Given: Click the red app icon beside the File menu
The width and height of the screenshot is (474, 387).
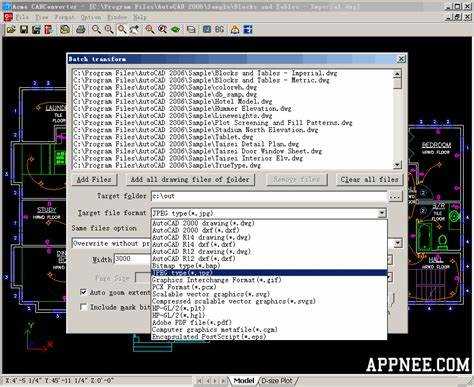Looking at the screenshot, I should [8, 17].
